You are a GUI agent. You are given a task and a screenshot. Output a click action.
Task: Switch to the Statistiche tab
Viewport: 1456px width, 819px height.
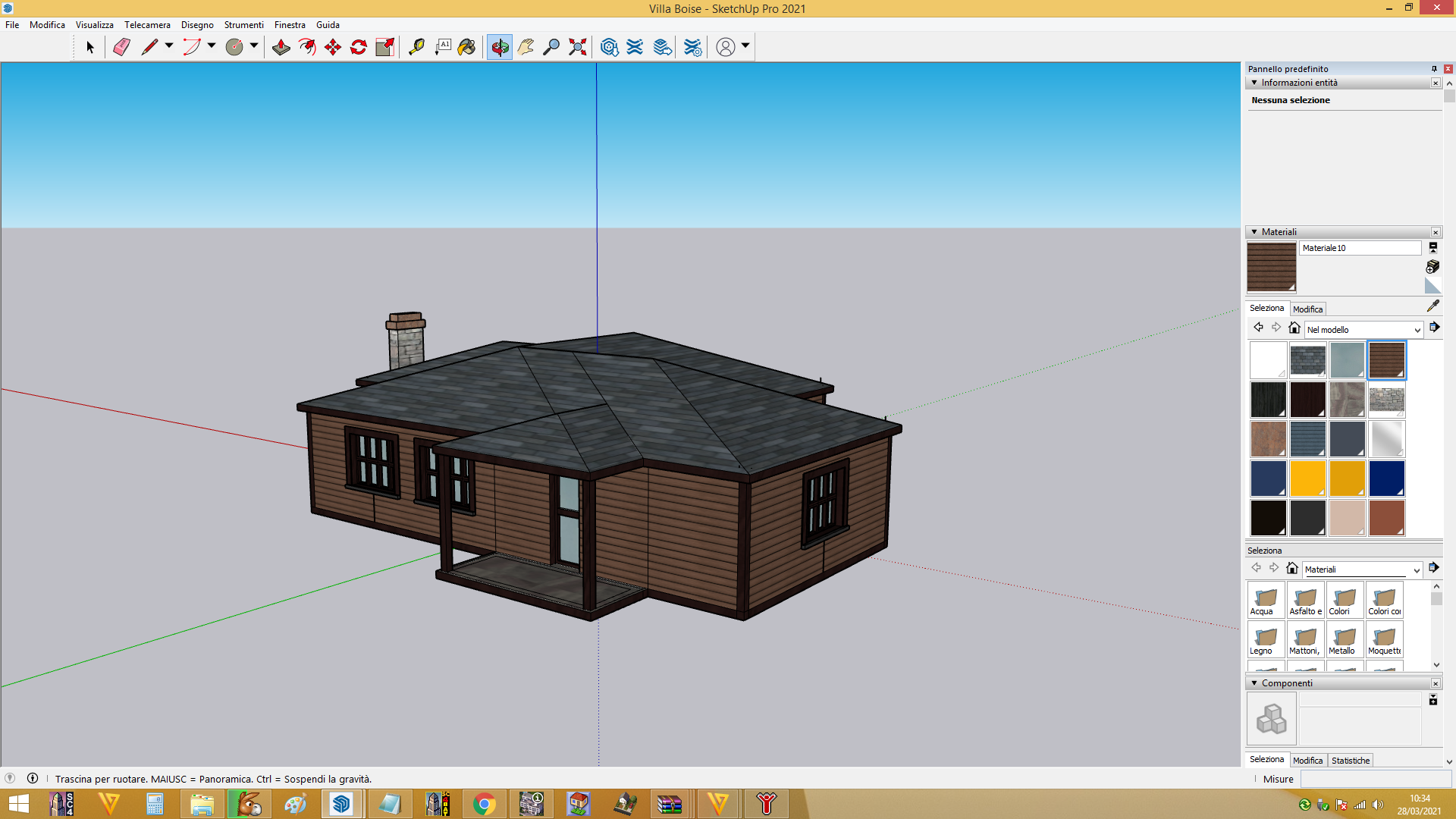[1351, 761]
